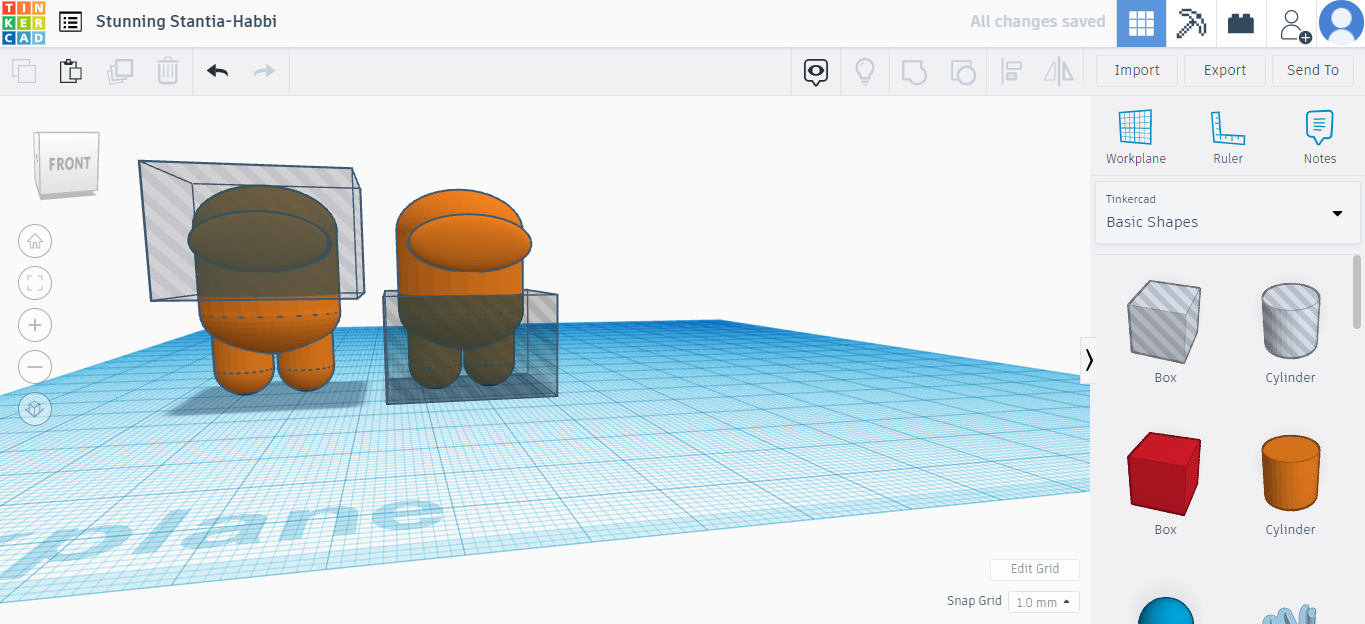Open the Snap Grid 1.0 mm dropdown
This screenshot has height=624, width=1365.
(1044, 602)
